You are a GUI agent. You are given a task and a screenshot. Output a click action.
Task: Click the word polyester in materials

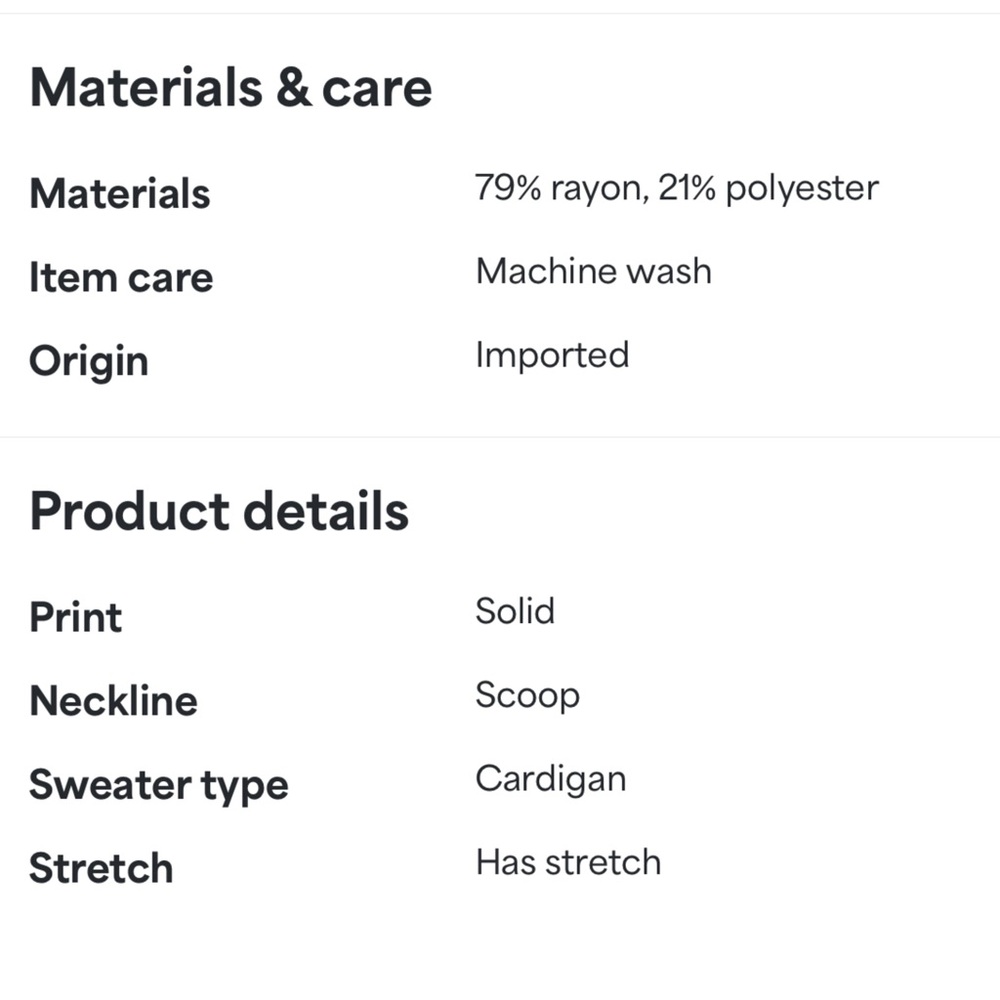point(801,190)
